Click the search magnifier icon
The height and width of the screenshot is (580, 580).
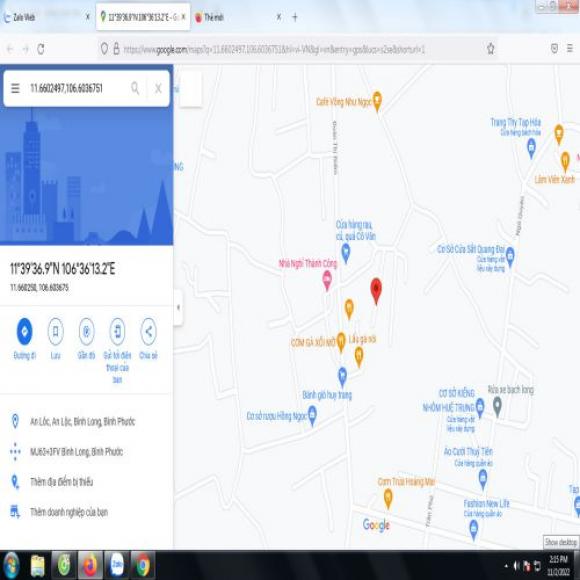tap(135, 88)
